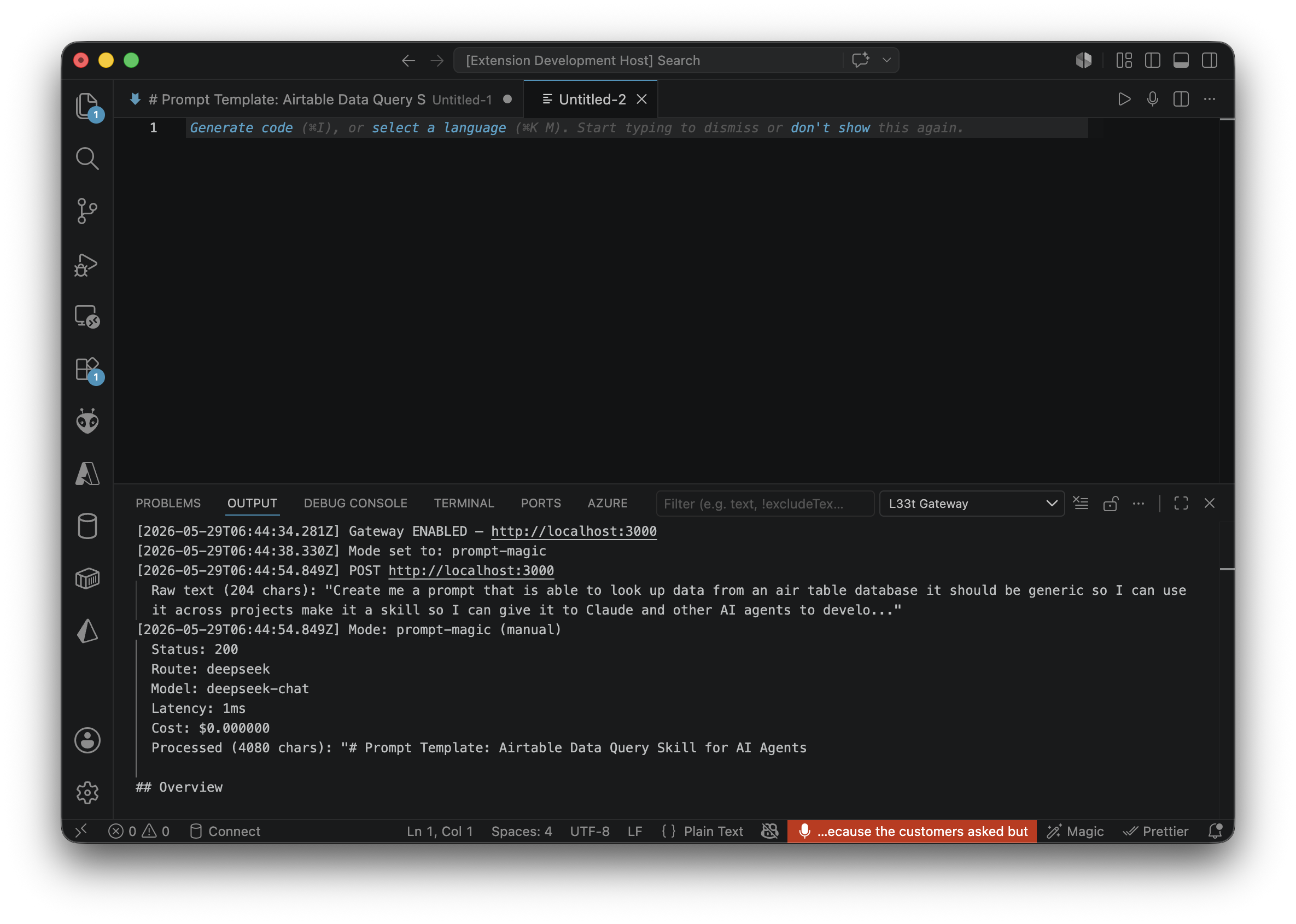Click the hexagon extension icon in title bar

point(1084,60)
